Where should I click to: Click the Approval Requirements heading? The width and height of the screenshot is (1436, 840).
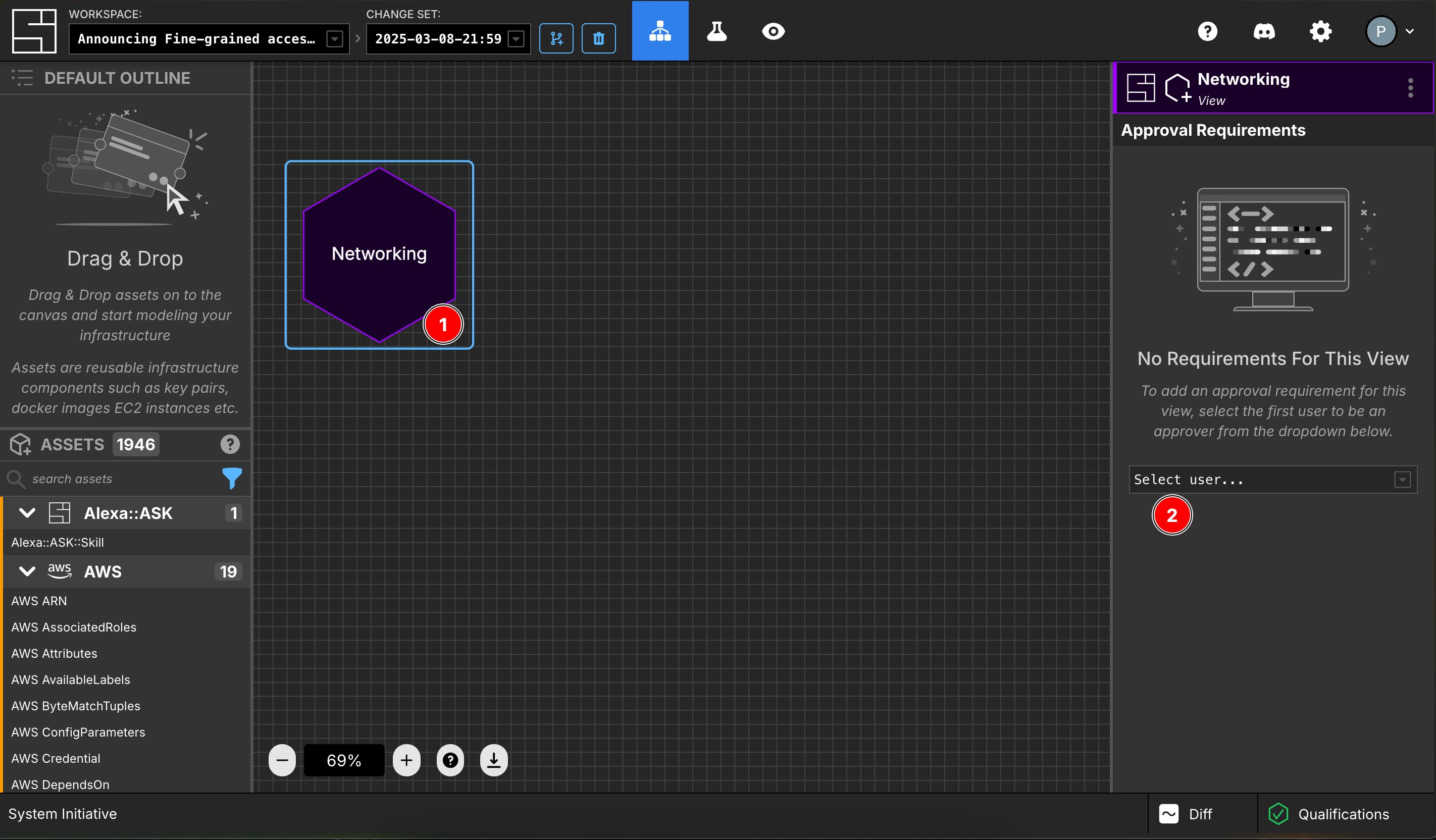(1213, 130)
